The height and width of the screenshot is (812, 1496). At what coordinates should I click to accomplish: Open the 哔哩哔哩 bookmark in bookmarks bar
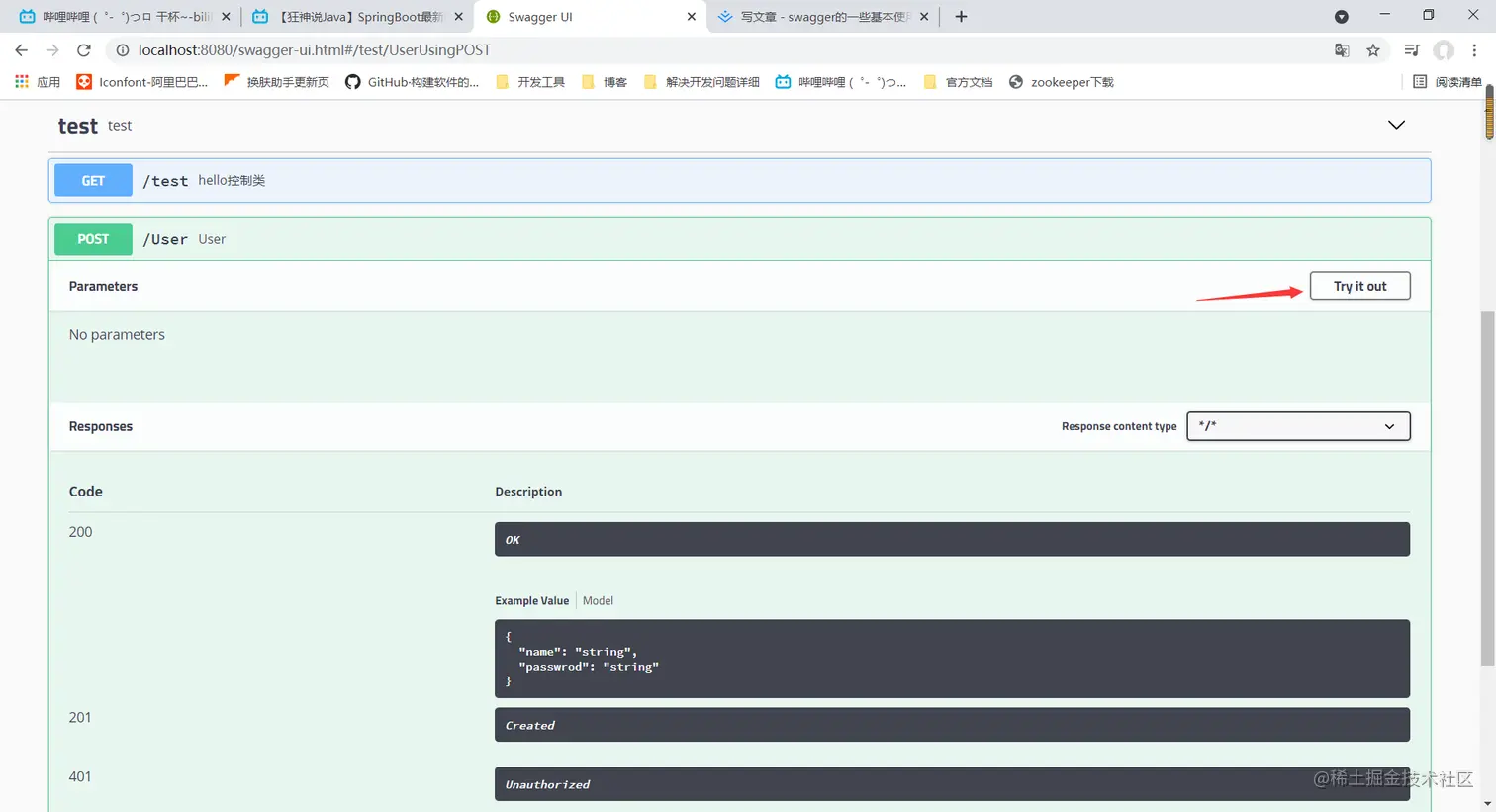pos(841,82)
